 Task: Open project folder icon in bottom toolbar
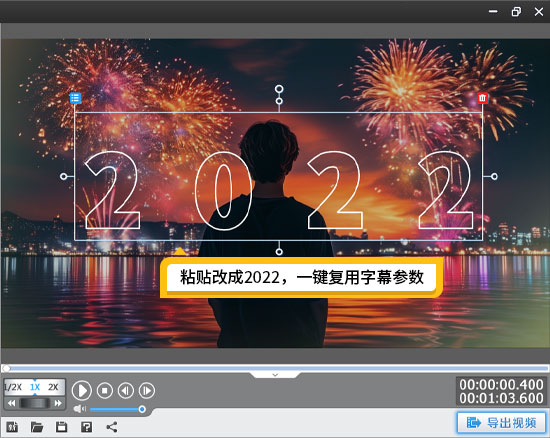coord(37,427)
